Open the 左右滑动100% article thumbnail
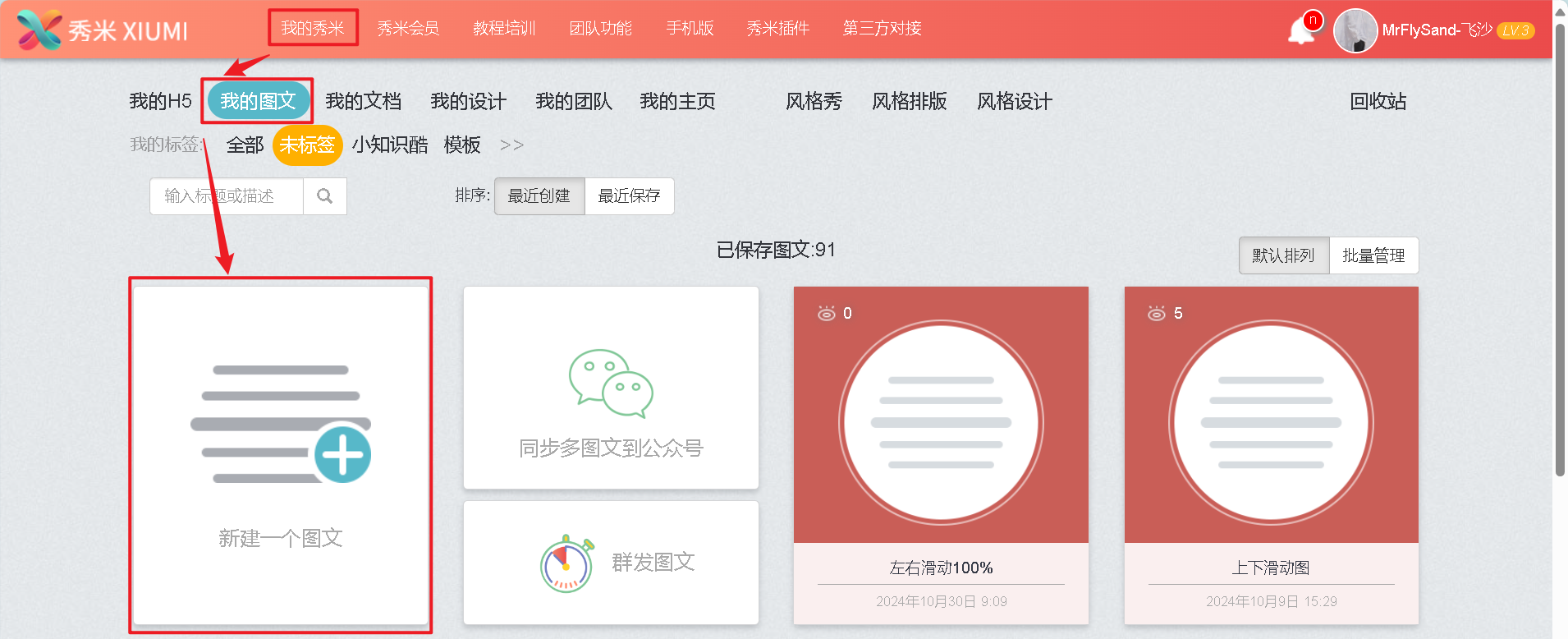The height and width of the screenshot is (639, 1568). point(941,415)
